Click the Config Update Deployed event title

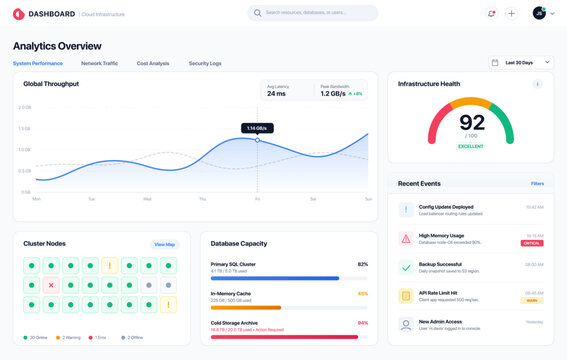446,207
